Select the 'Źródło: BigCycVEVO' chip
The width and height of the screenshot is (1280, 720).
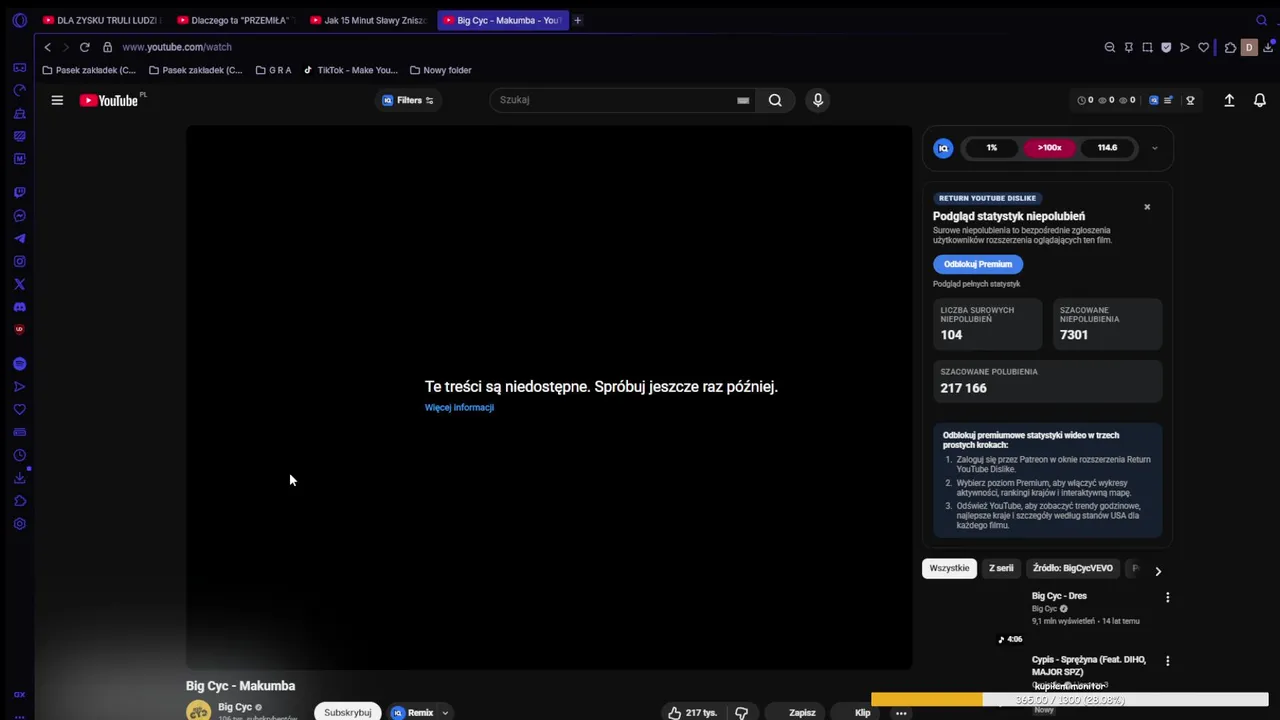click(x=1072, y=568)
